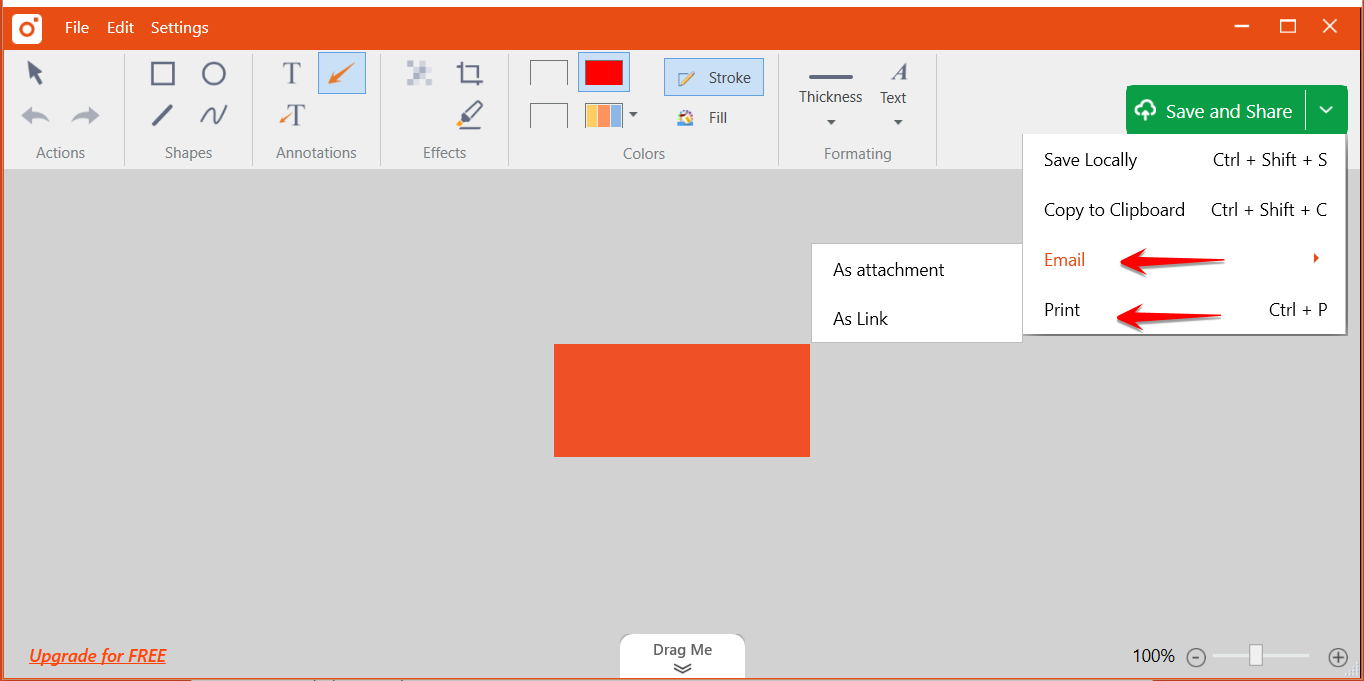The width and height of the screenshot is (1364, 681).
Task: Expand the Email submenu
Action: click(x=1185, y=260)
